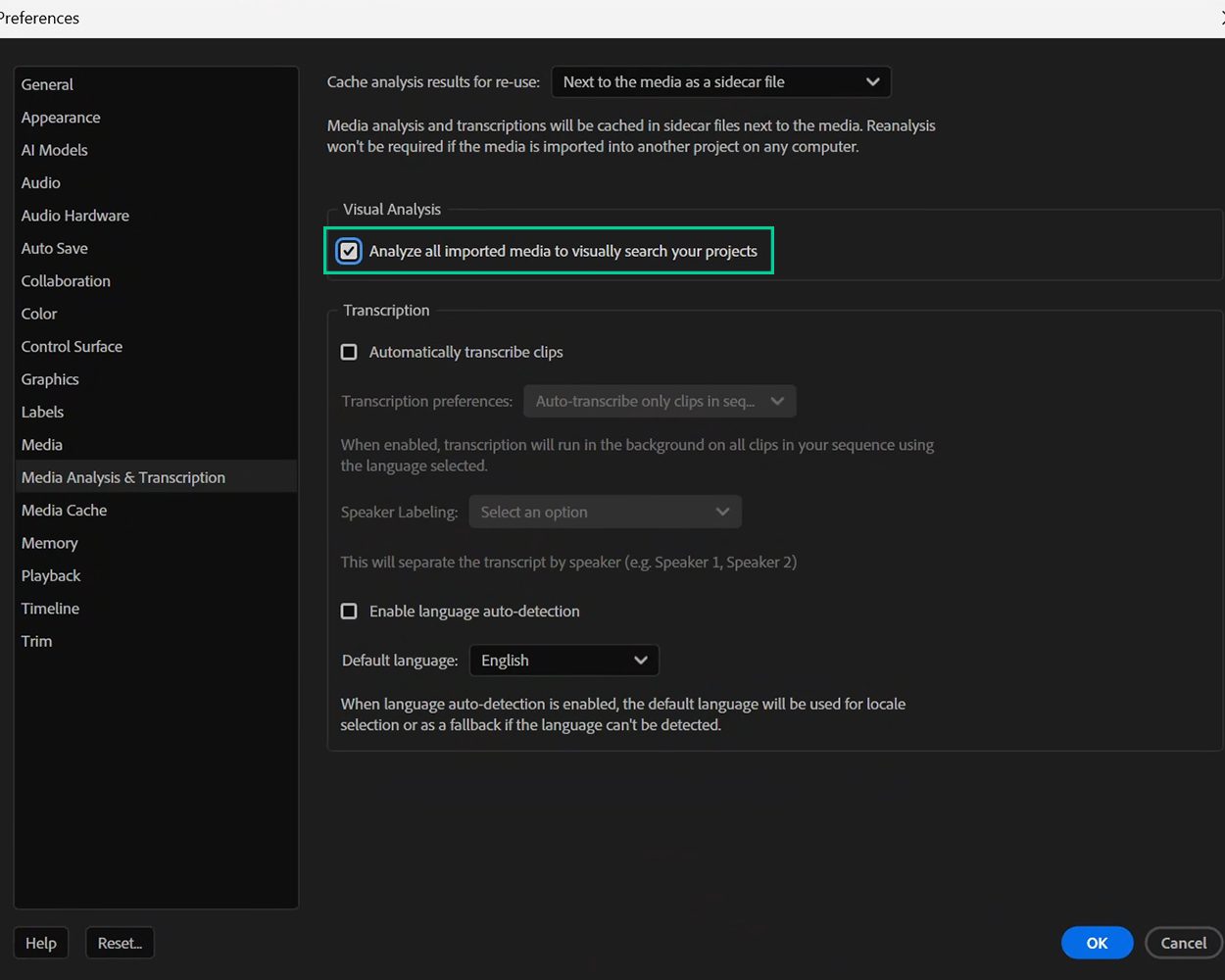
Task: Open the Default language dropdown
Action: click(x=563, y=660)
